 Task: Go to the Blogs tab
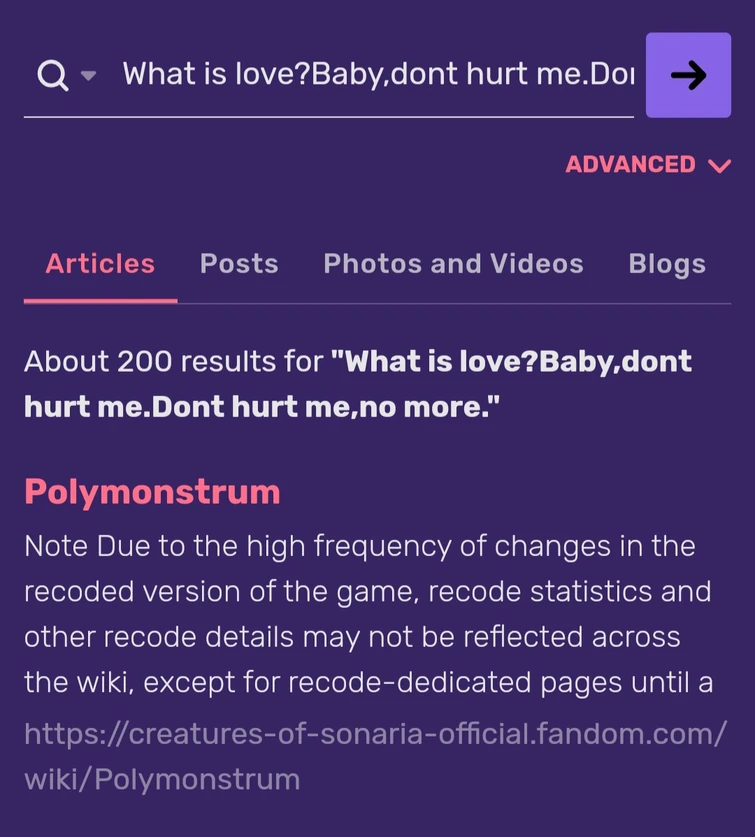tap(667, 263)
